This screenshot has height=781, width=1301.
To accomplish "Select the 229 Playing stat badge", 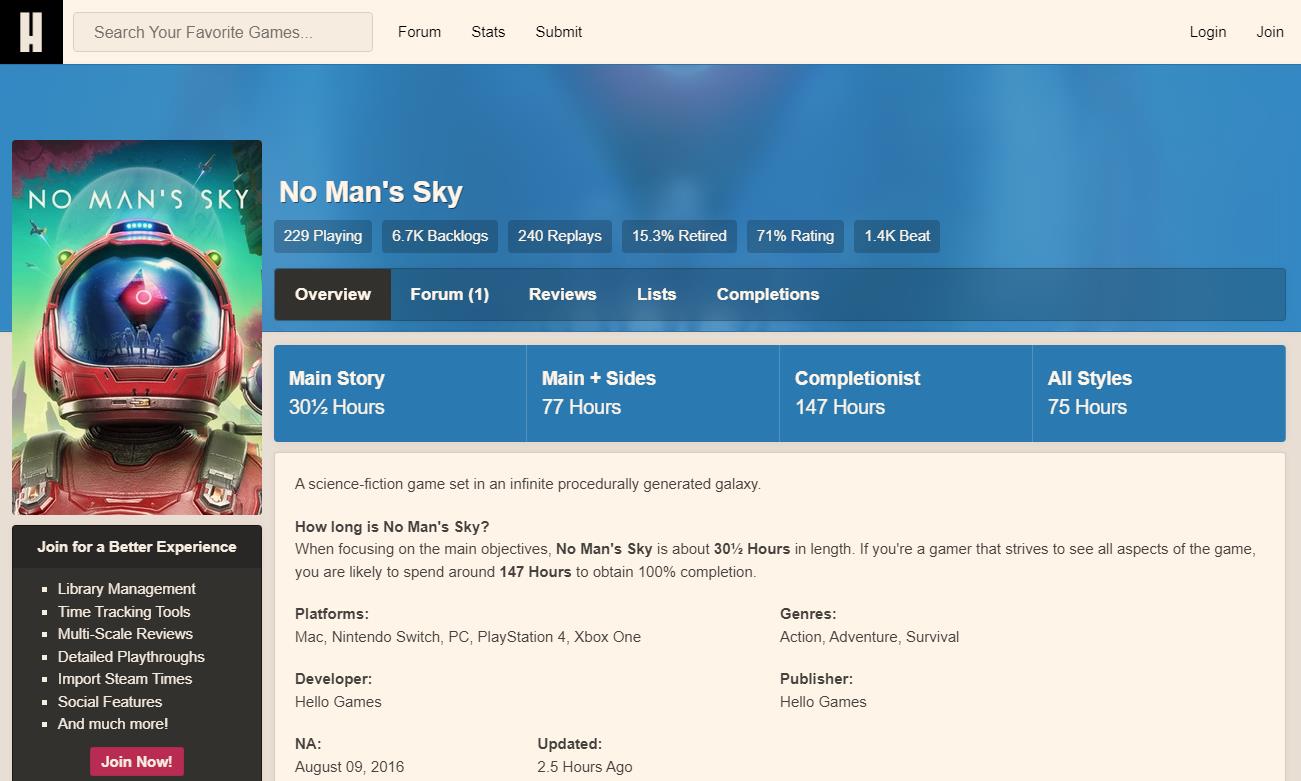I will click(322, 236).
